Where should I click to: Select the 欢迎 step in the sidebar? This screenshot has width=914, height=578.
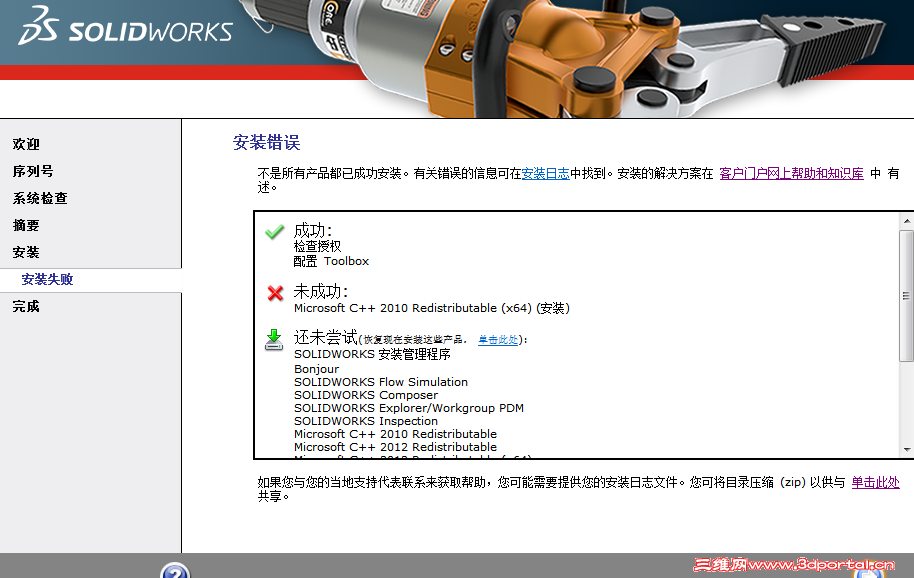pos(24,143)
